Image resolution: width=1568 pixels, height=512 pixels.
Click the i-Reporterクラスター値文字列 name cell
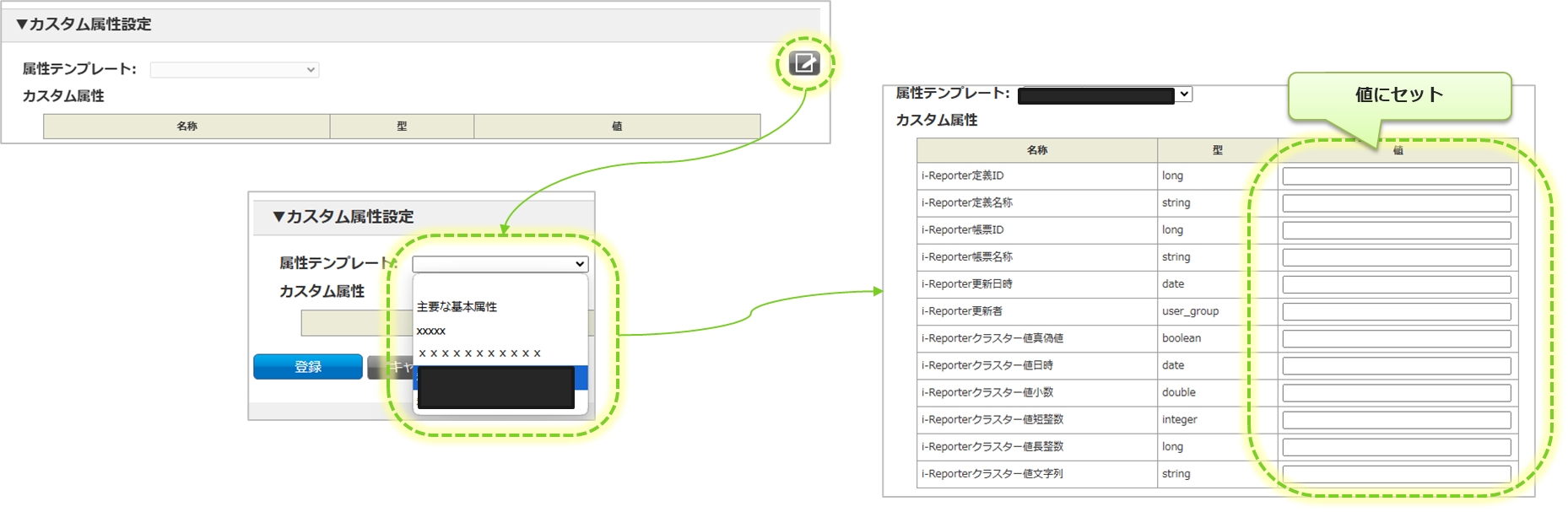point(1037,473)
